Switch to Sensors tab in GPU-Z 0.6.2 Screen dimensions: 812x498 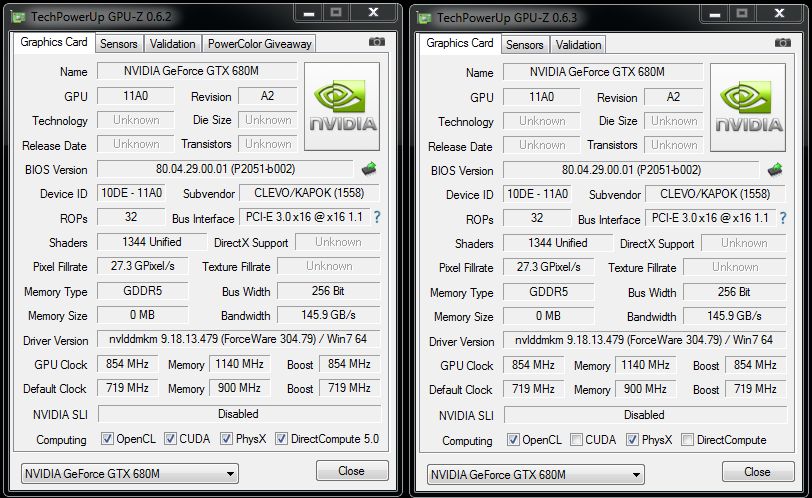tap(119, 44)
